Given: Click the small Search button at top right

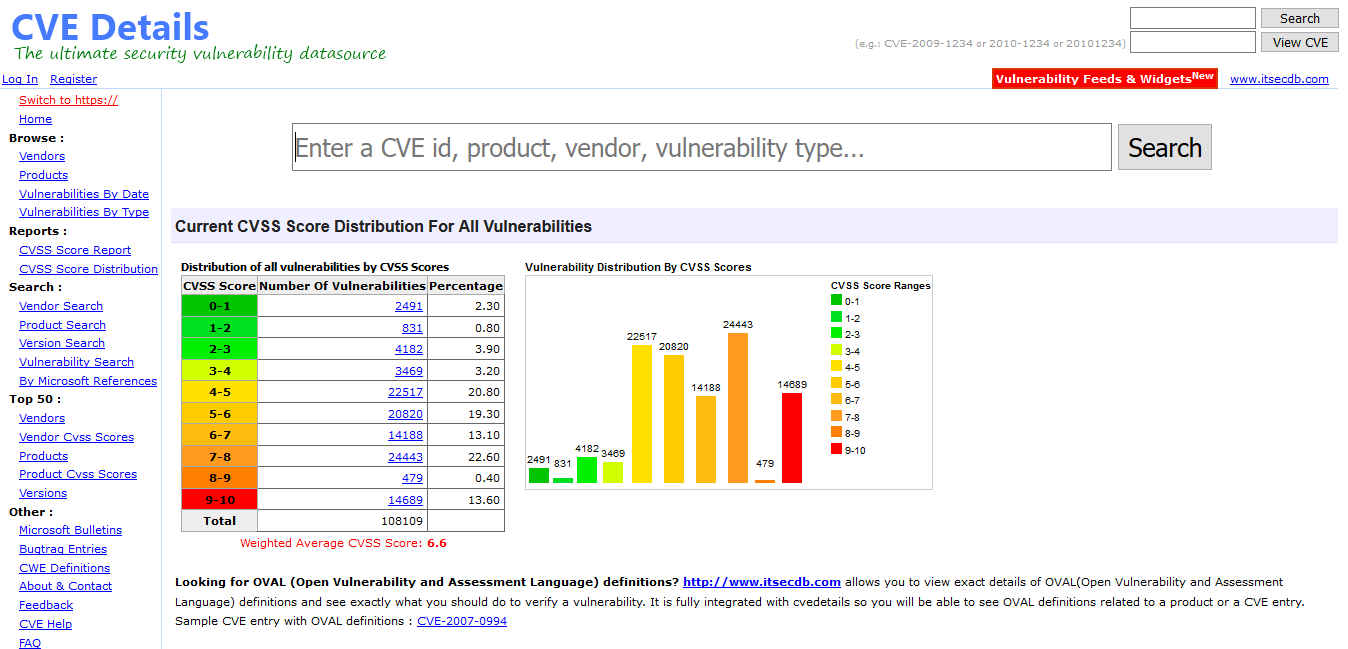Looking at the screenshot, I should point(1299,18).
